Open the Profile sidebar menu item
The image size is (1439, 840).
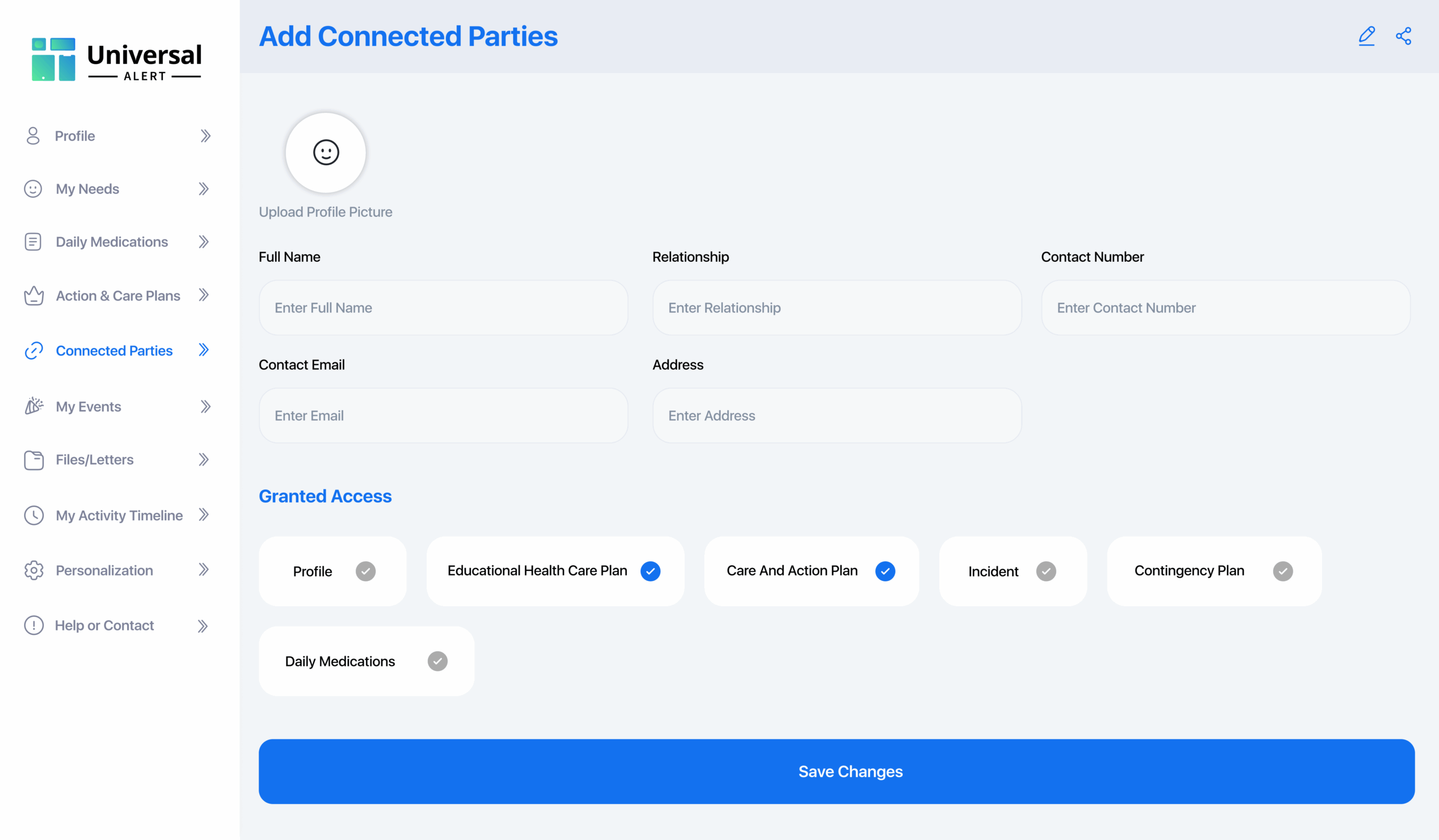click(x=75, y=136)
